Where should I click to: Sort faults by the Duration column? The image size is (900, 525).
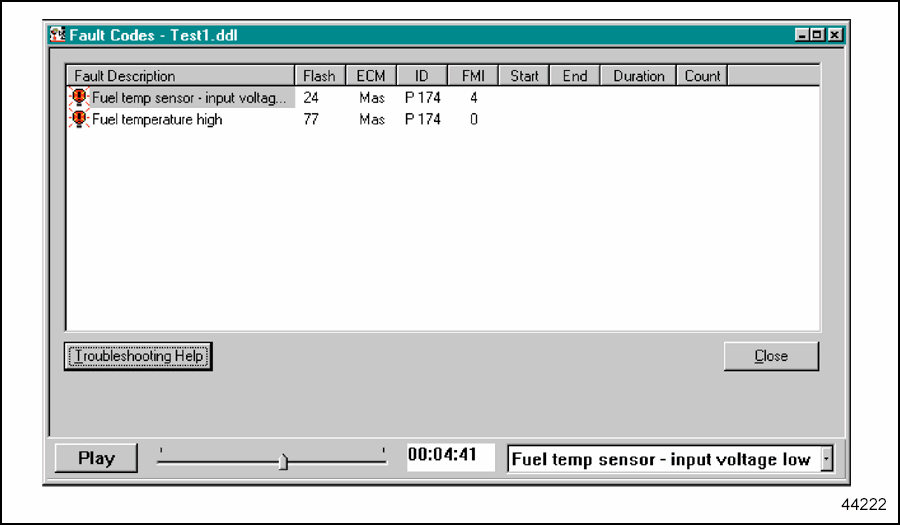click(638, 76)
